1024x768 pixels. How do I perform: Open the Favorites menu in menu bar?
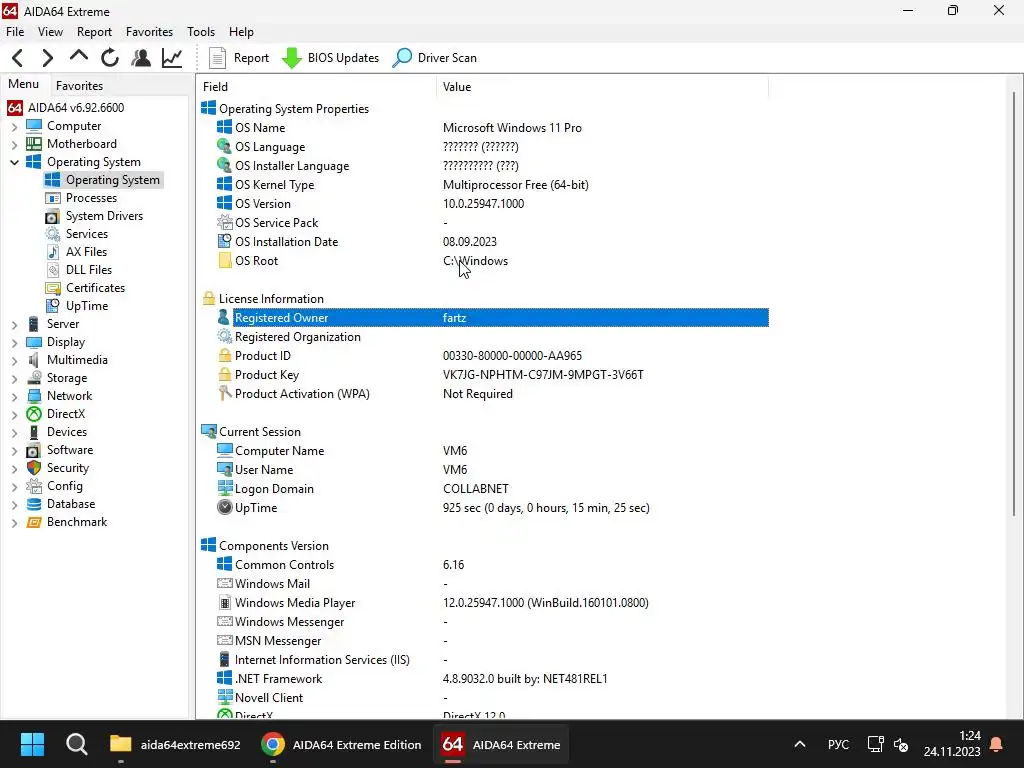(x=149, y=31)
